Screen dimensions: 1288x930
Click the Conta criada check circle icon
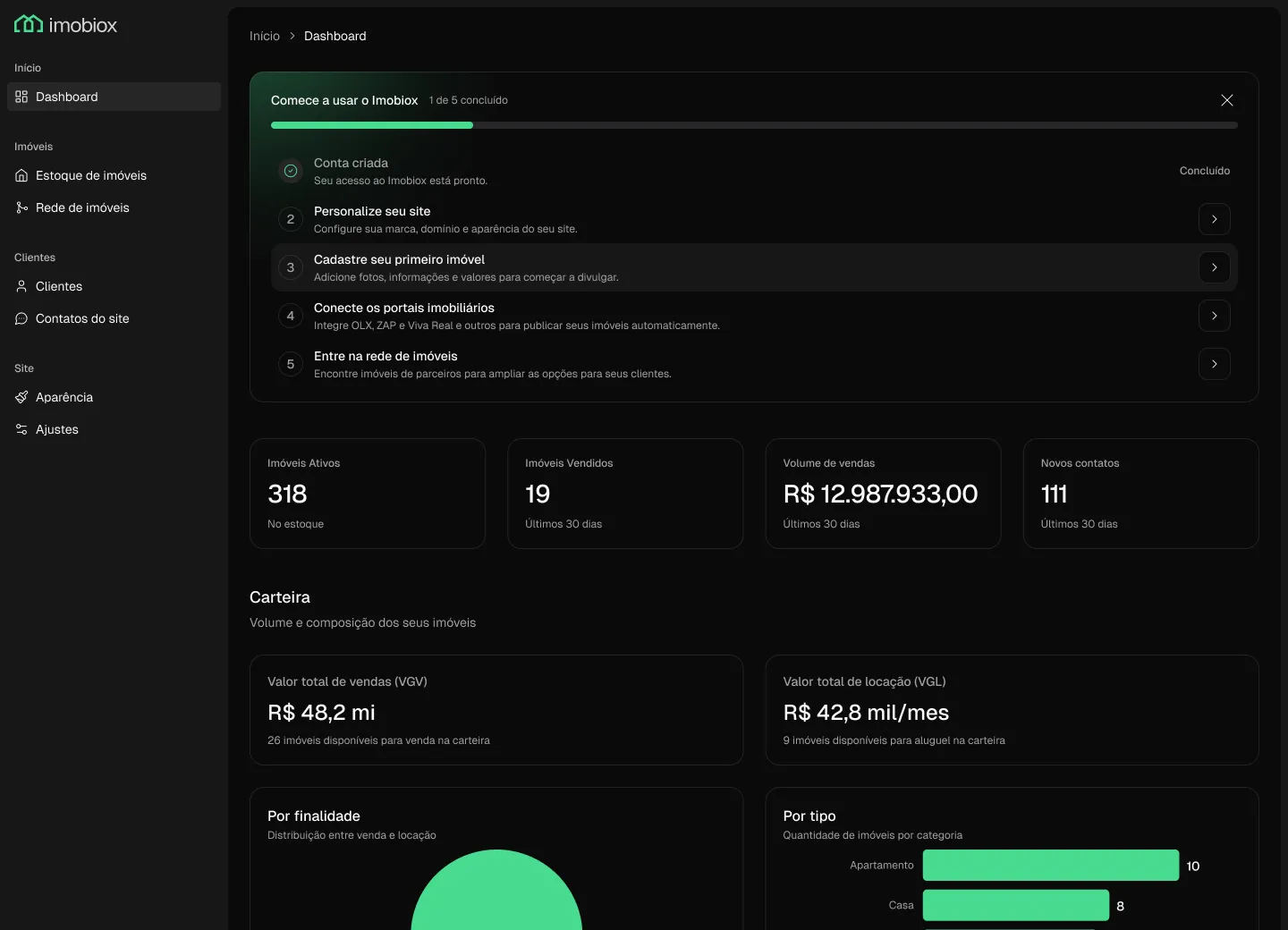tap(291, 171)
